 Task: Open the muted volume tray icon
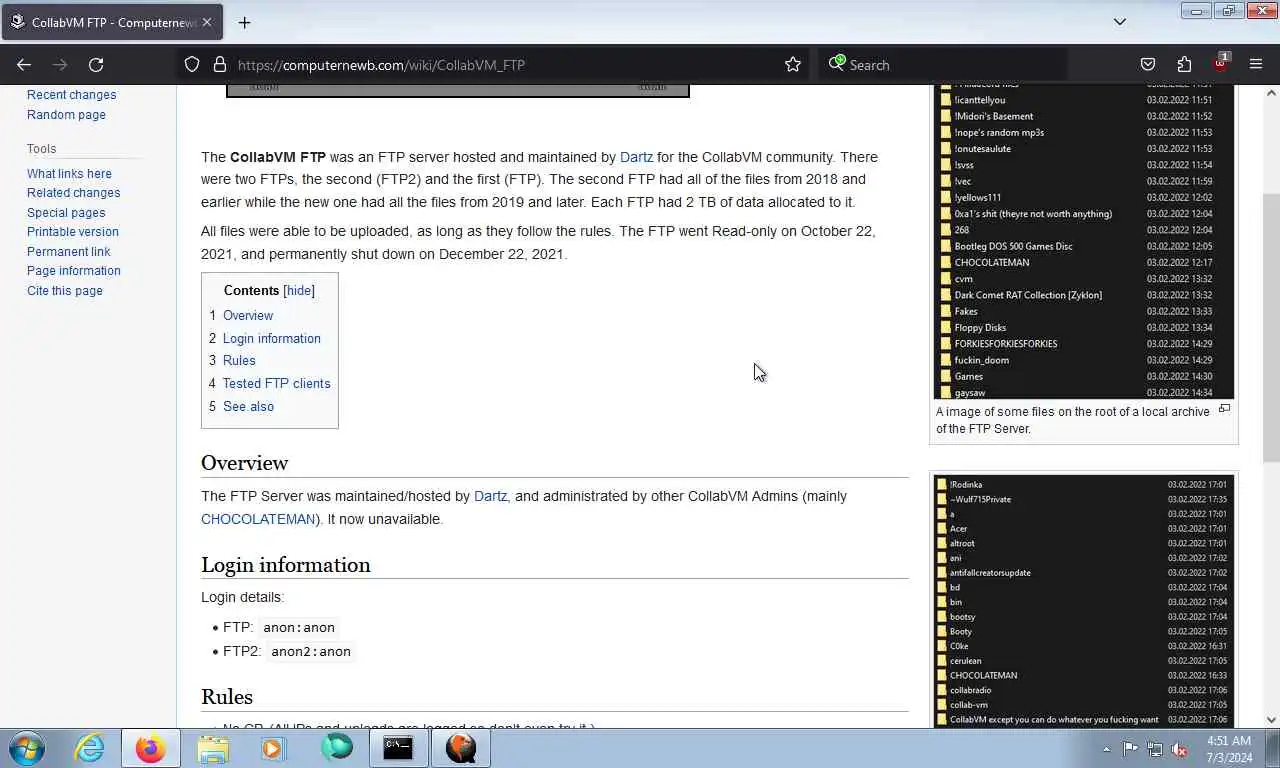pos(1180,748)
